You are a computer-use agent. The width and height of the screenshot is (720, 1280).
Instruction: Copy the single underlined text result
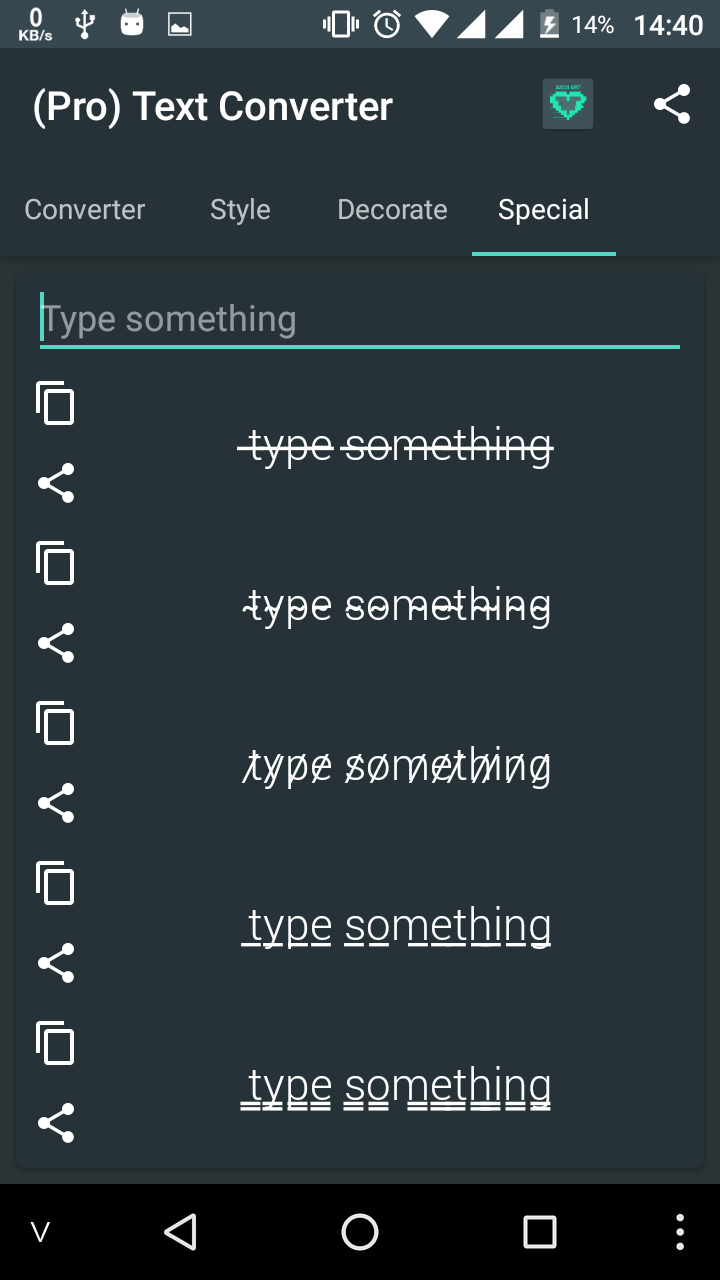coord(56,883)
